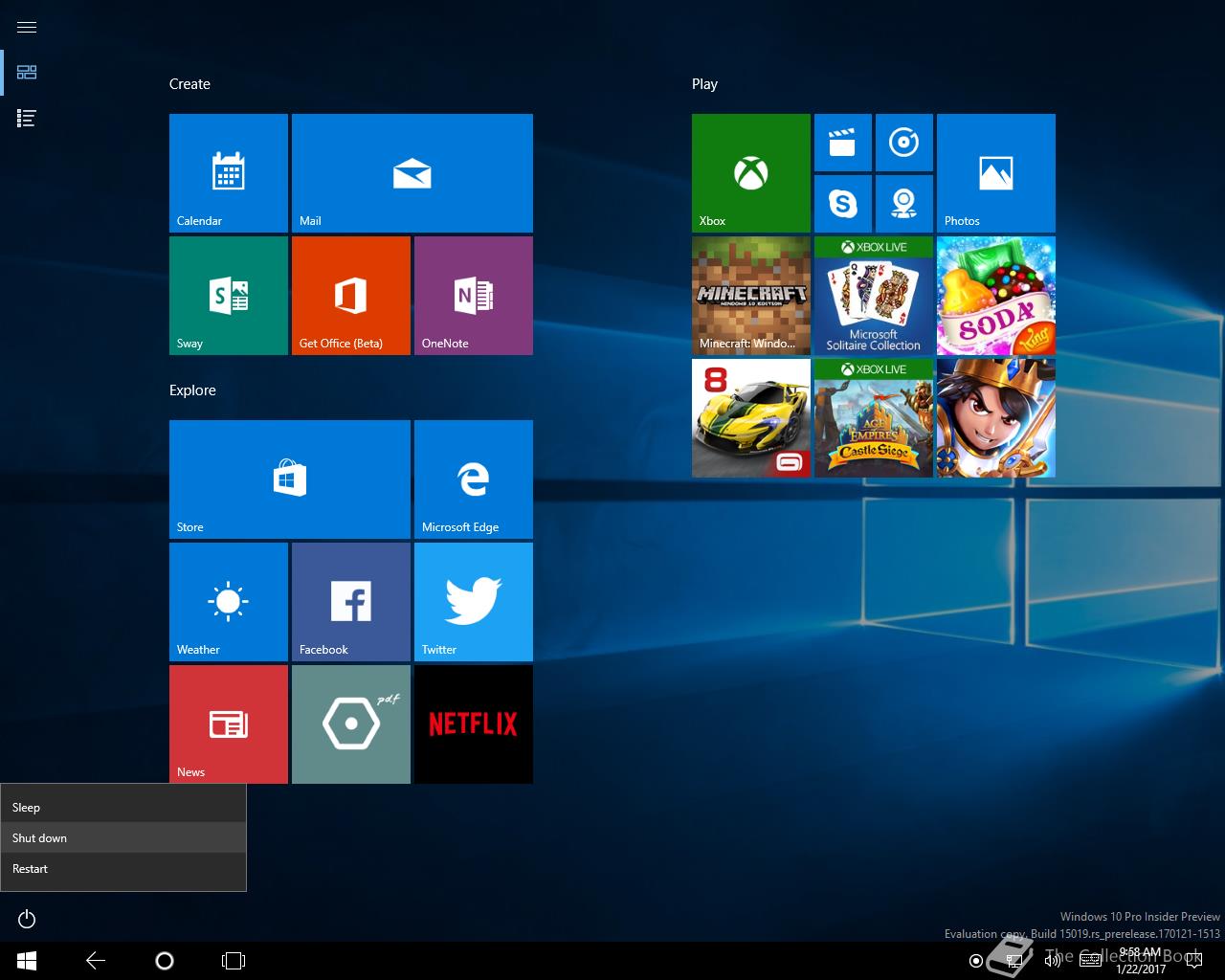Viewport: 1225px width, 980px height.
Task: Open the Groove Music disc tile
Action: click(904, 143)
